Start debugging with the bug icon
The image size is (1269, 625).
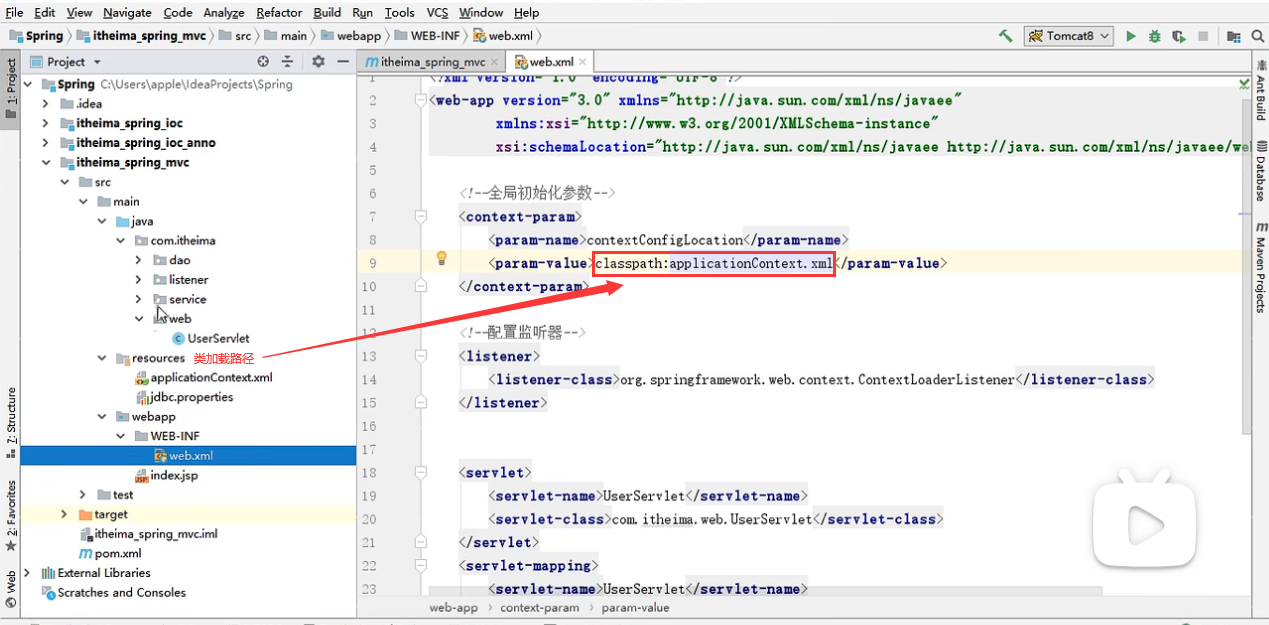click(x=1155, y=36)
